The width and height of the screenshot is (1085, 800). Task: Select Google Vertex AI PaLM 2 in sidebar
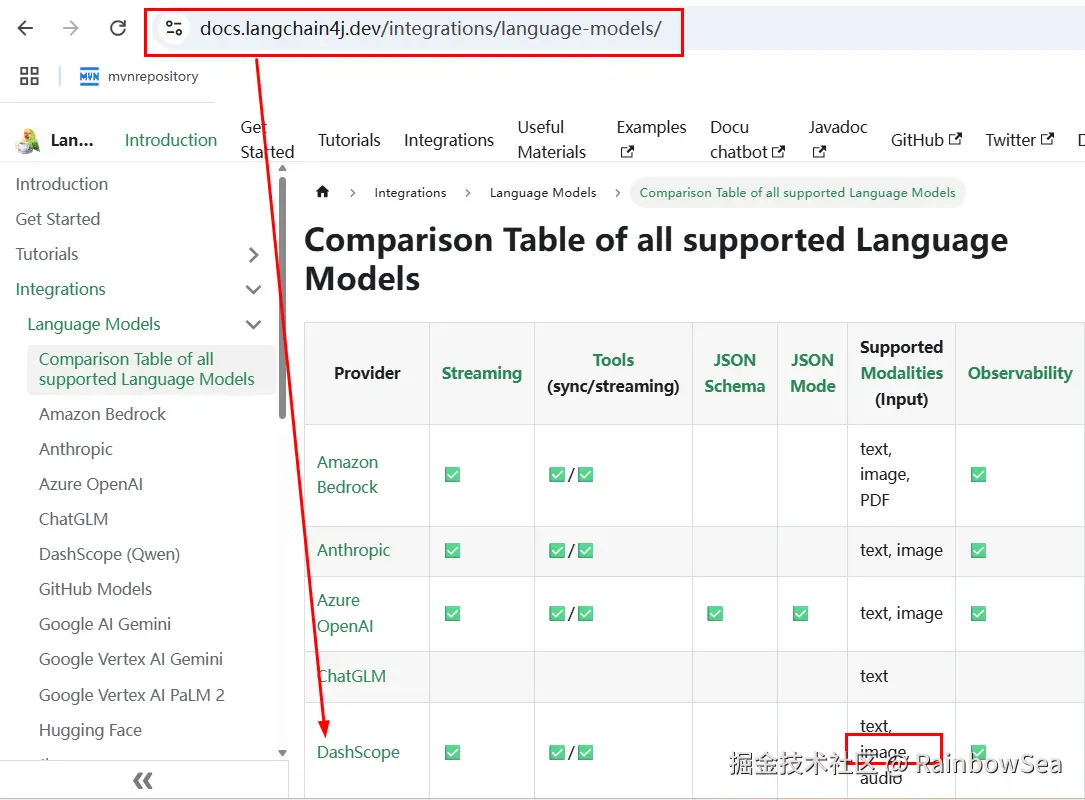pos(131,696)
